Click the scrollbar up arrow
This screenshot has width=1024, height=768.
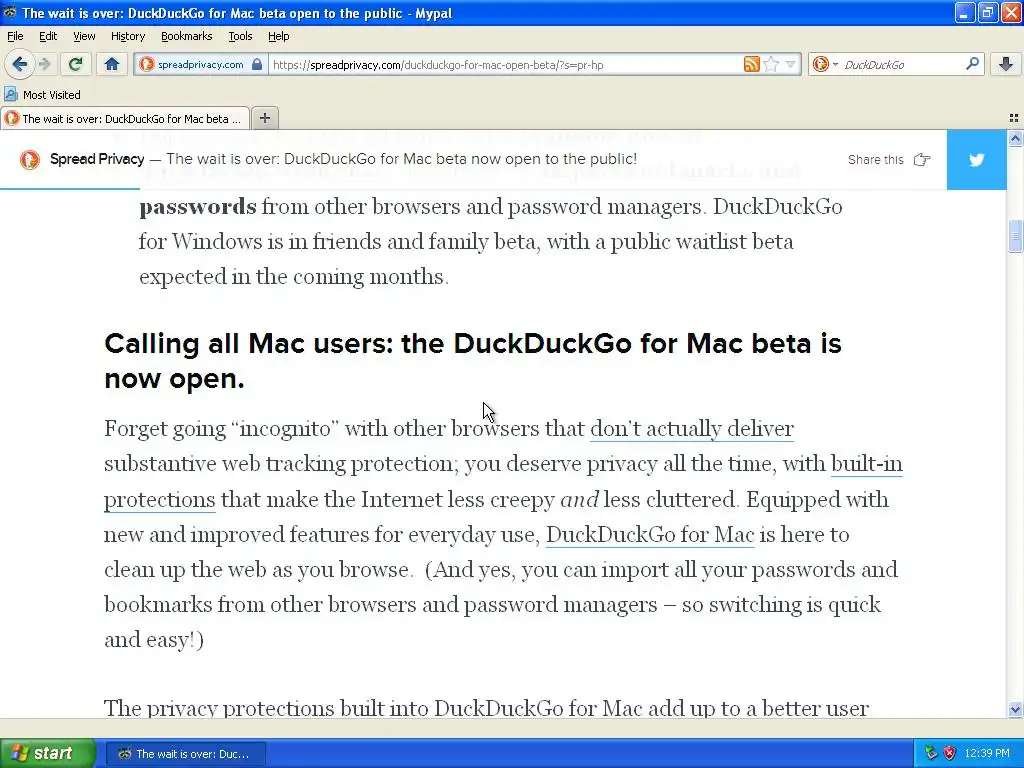pyautogui.click(x=1015, y=138)
